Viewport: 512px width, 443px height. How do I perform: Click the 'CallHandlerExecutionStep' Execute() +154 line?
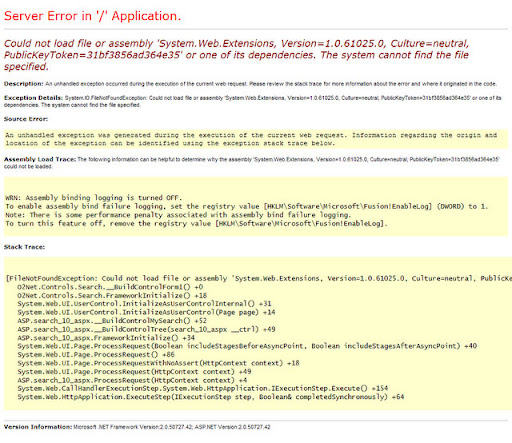[203, 388]
